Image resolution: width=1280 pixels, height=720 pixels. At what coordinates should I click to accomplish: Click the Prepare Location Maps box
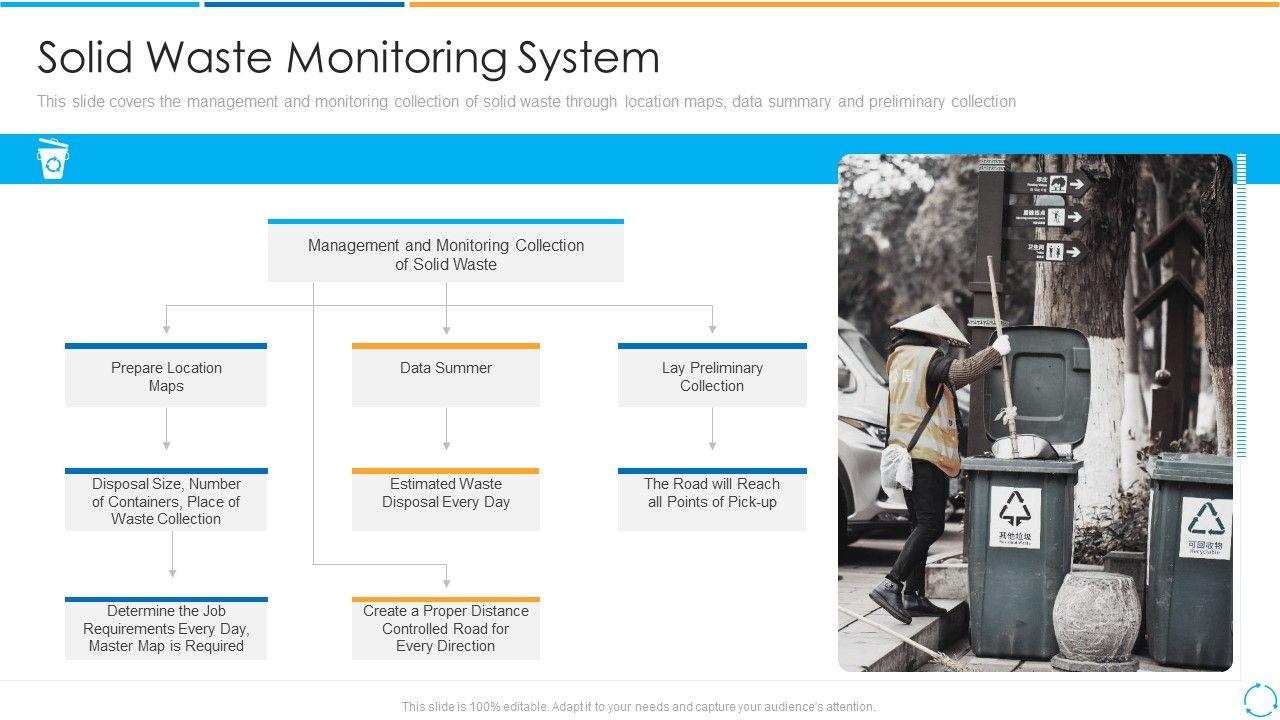[166, 377]
